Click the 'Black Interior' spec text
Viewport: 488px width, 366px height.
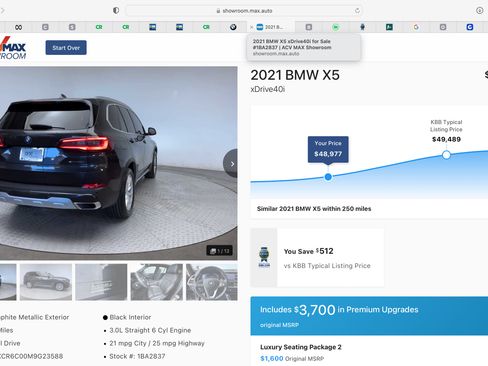[x=130, y=317]
